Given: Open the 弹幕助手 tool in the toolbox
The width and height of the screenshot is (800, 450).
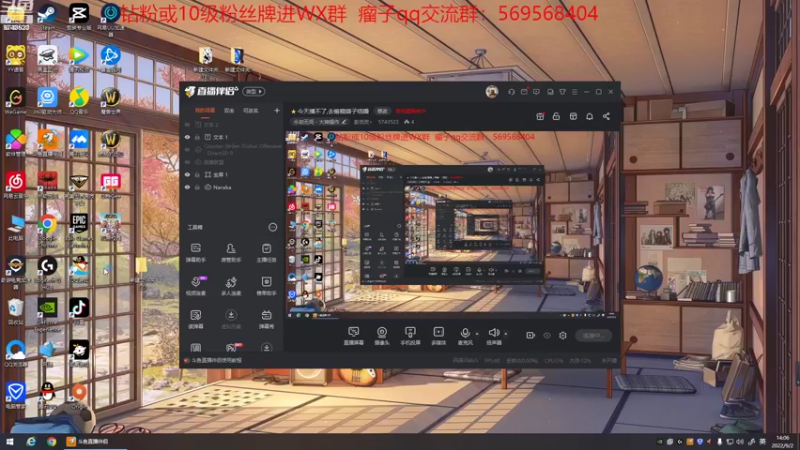Looking at the screenshot, I should (x=196, y=252).
